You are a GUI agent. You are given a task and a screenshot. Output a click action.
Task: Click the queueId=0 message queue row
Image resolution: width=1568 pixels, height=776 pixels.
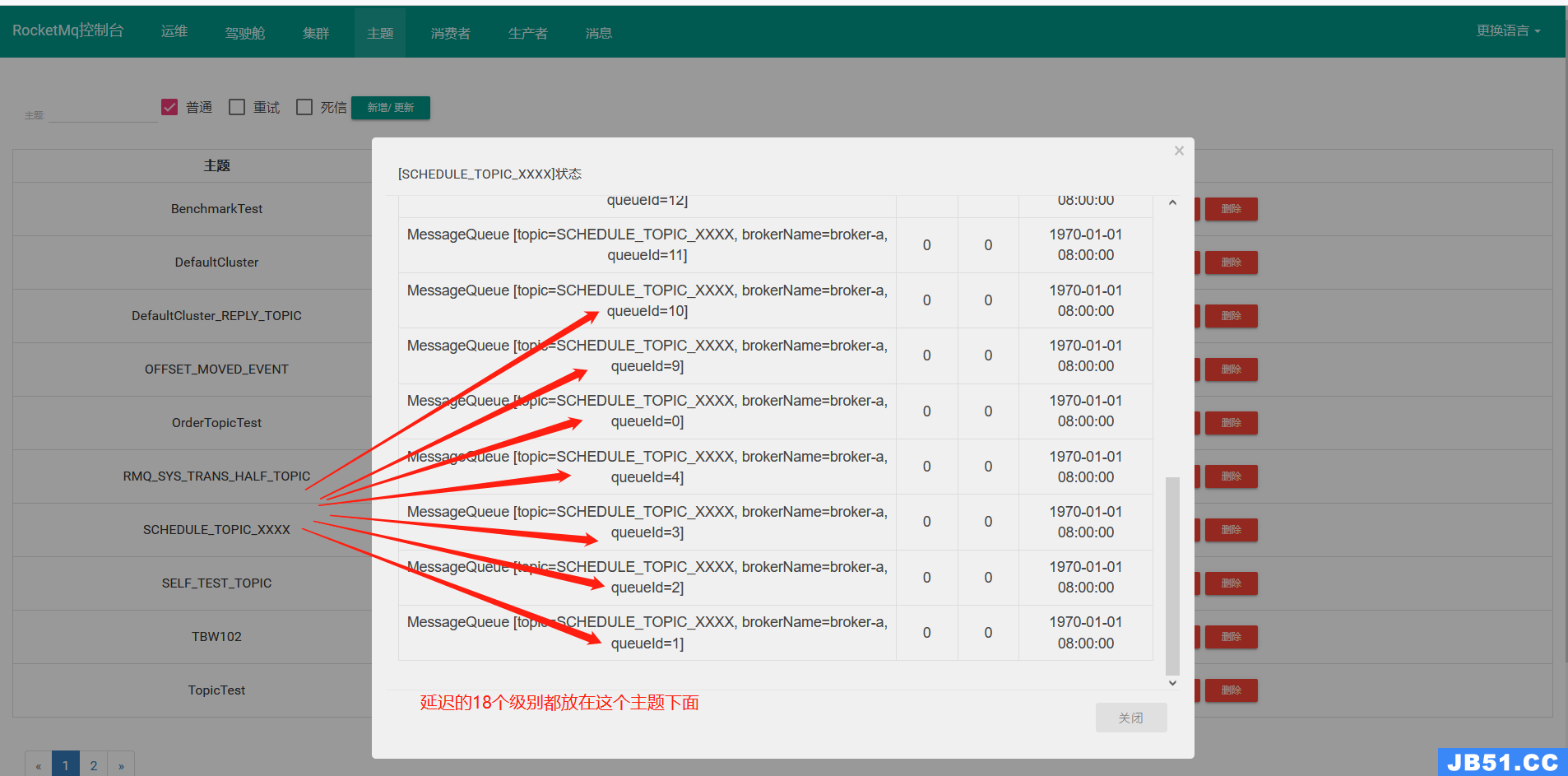pos(775,411)
